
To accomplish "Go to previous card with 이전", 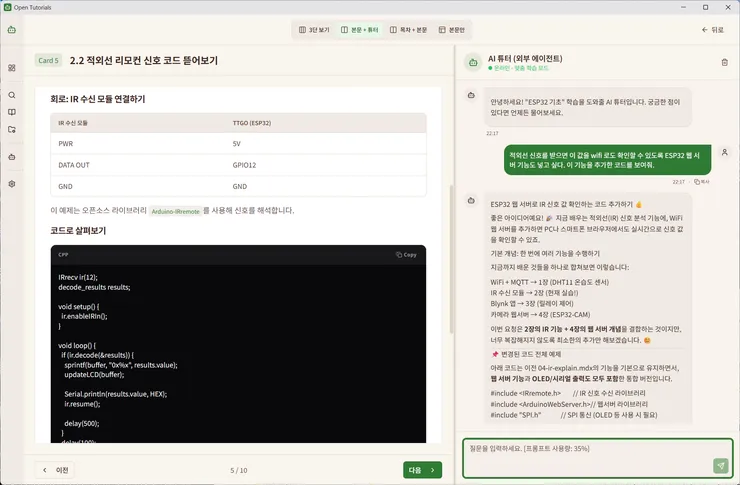I will point(56,470).
